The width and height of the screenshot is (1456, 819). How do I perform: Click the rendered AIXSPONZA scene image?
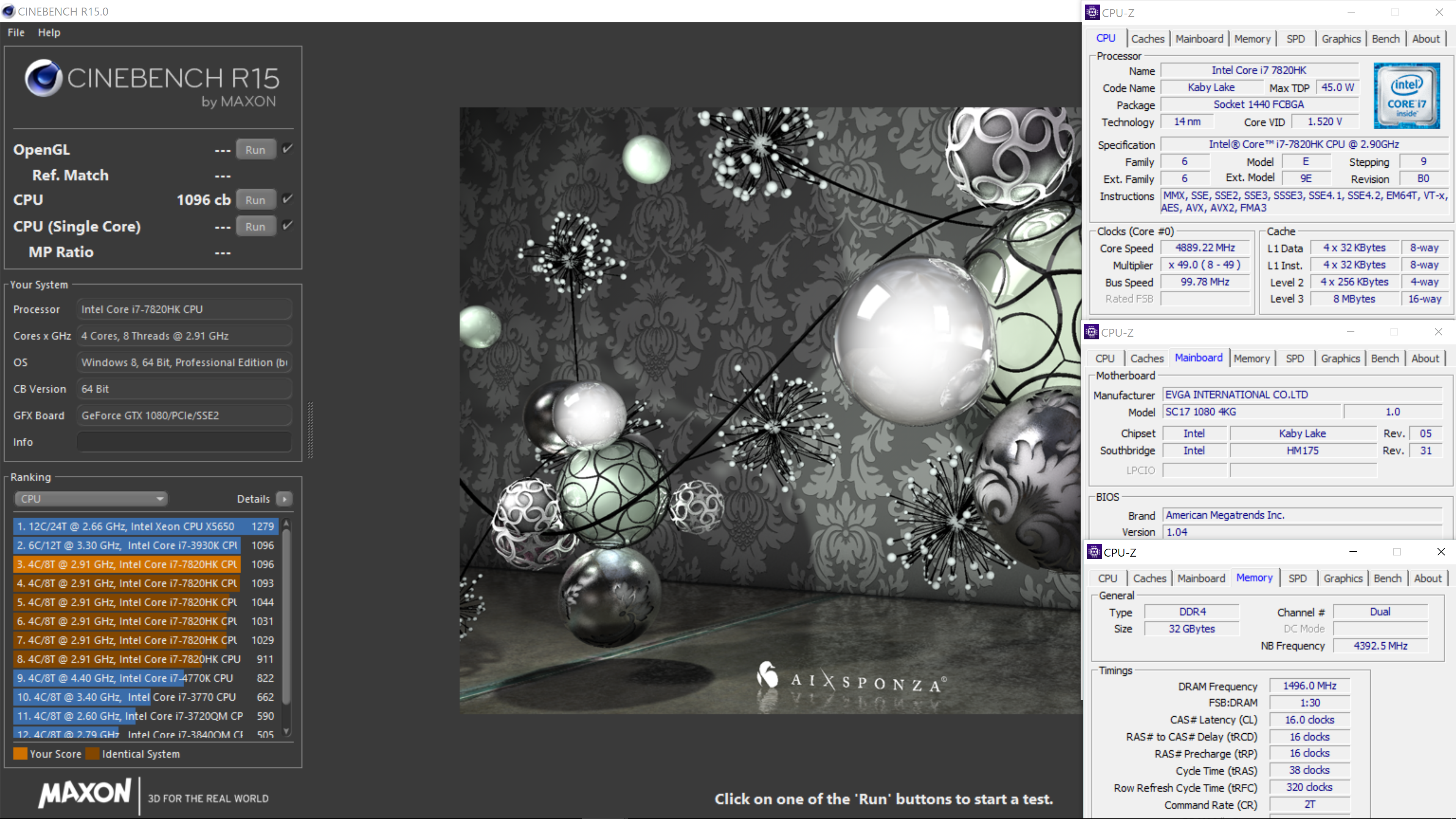point(770,410)
